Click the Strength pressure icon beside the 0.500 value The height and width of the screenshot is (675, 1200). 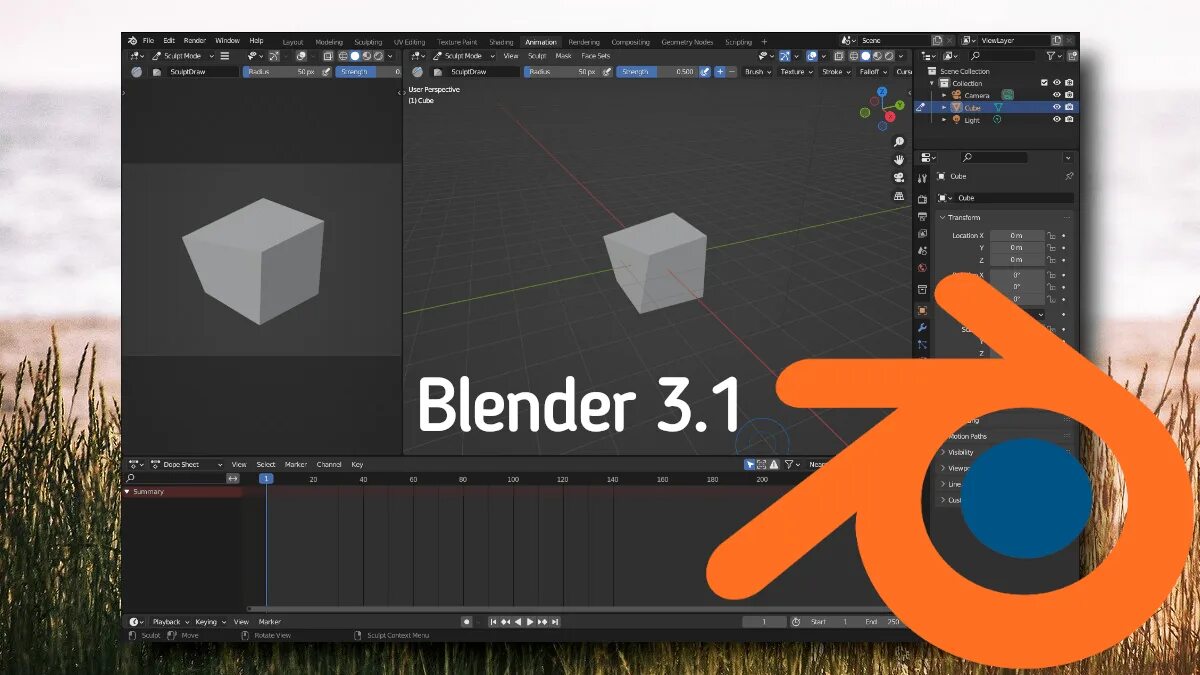[x=705, y=72]
